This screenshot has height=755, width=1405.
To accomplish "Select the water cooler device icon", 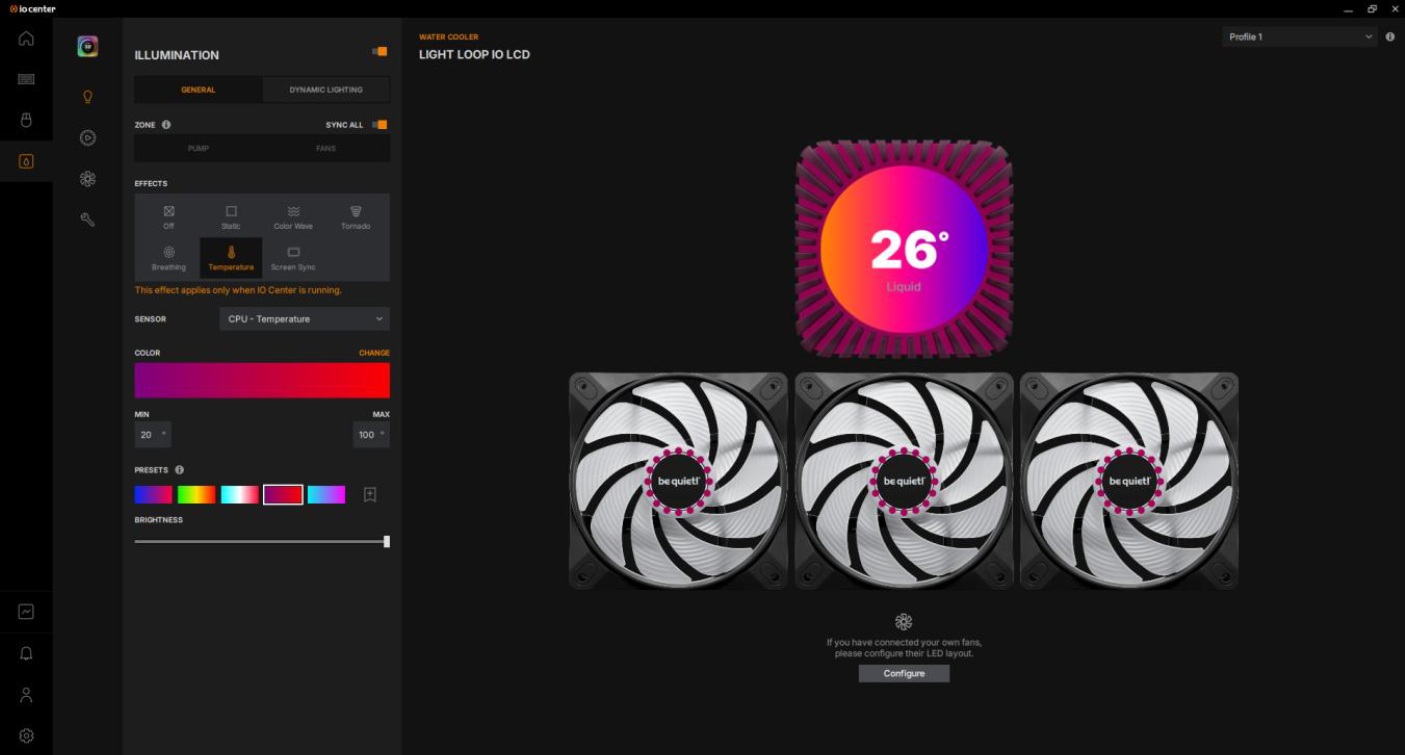I will 26,161.
